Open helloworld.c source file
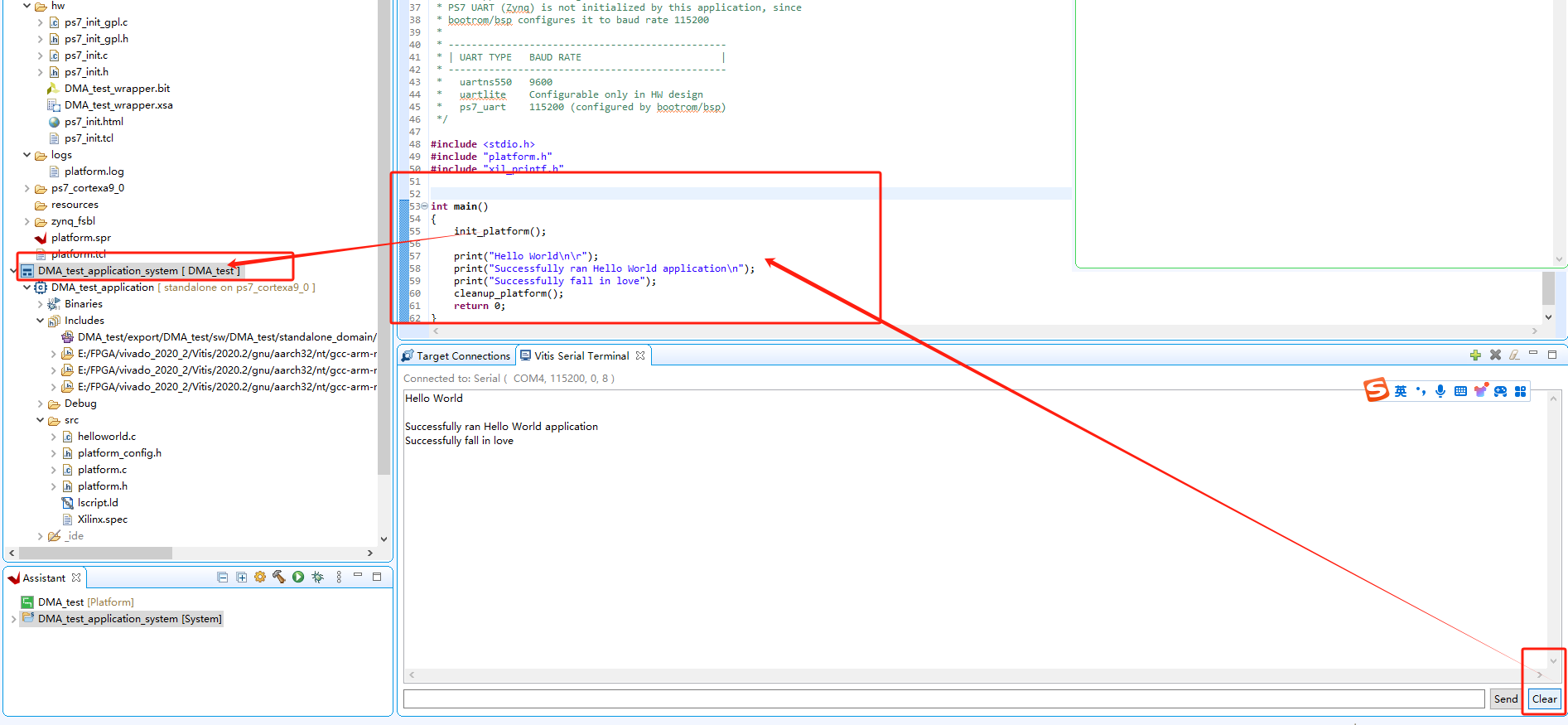Viewport: 1568px width, 725px height. [x=106, y=437]
